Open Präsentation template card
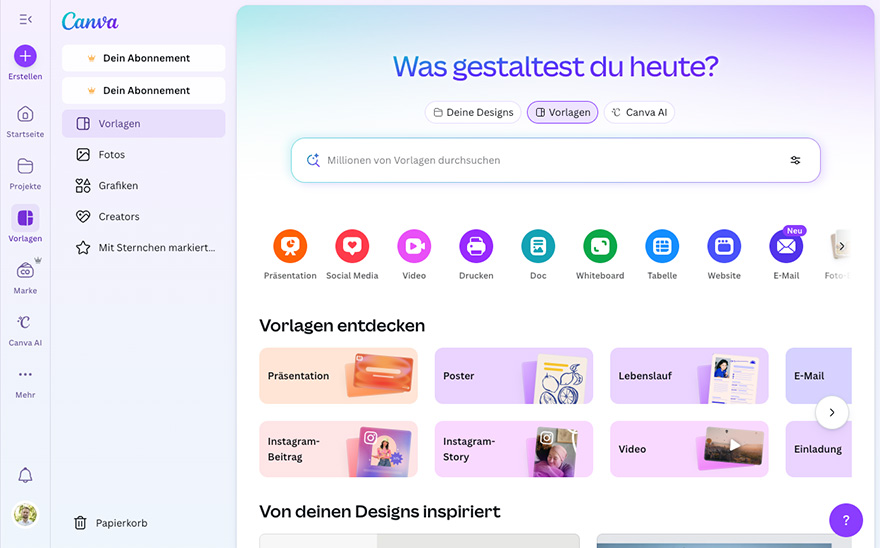Screen dimensions: 880x548 tap(338, 376)
